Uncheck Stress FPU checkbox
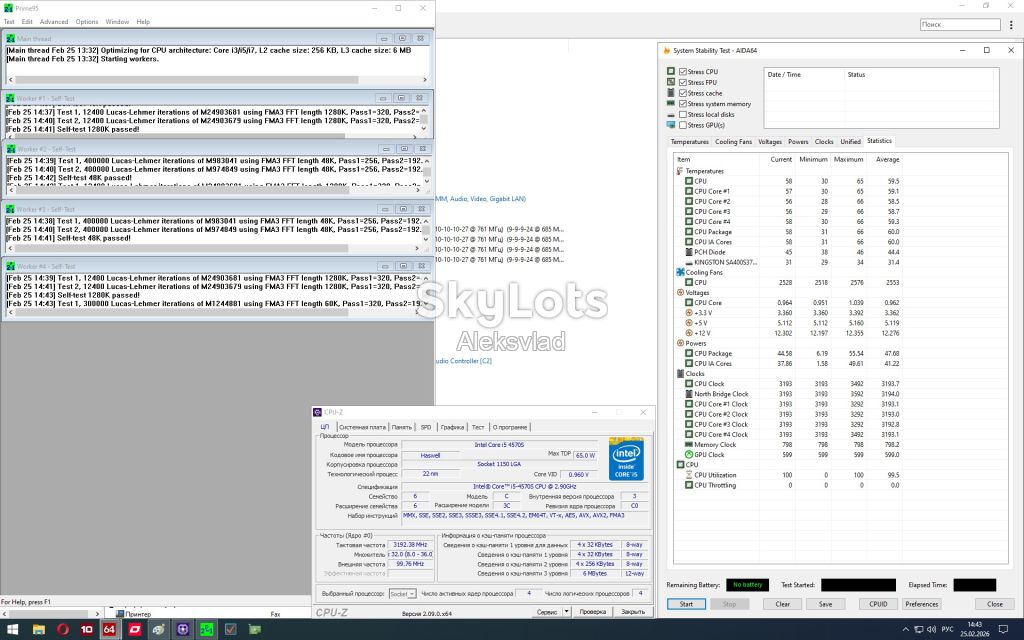 (682, 82)
